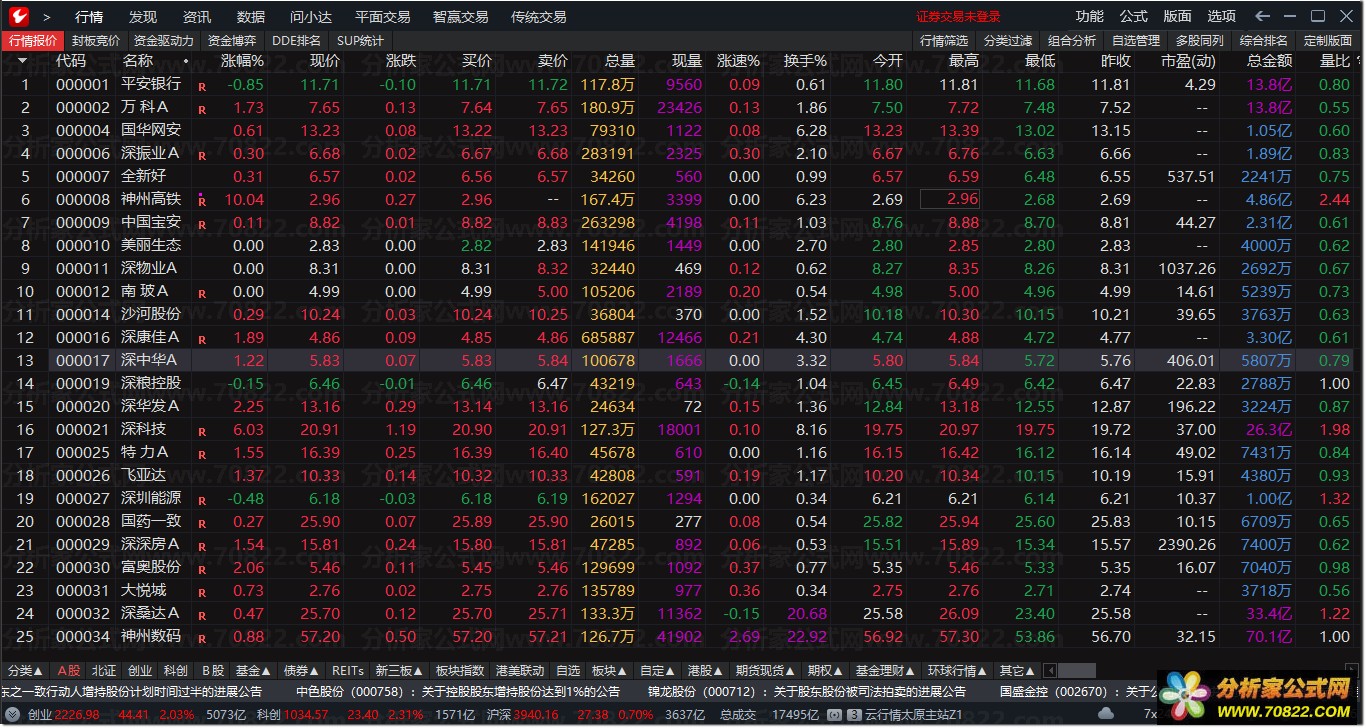This screenshot has width=1367, height=728.
Task: Click the stock code 000021 cell
Action: pos(83,430)
